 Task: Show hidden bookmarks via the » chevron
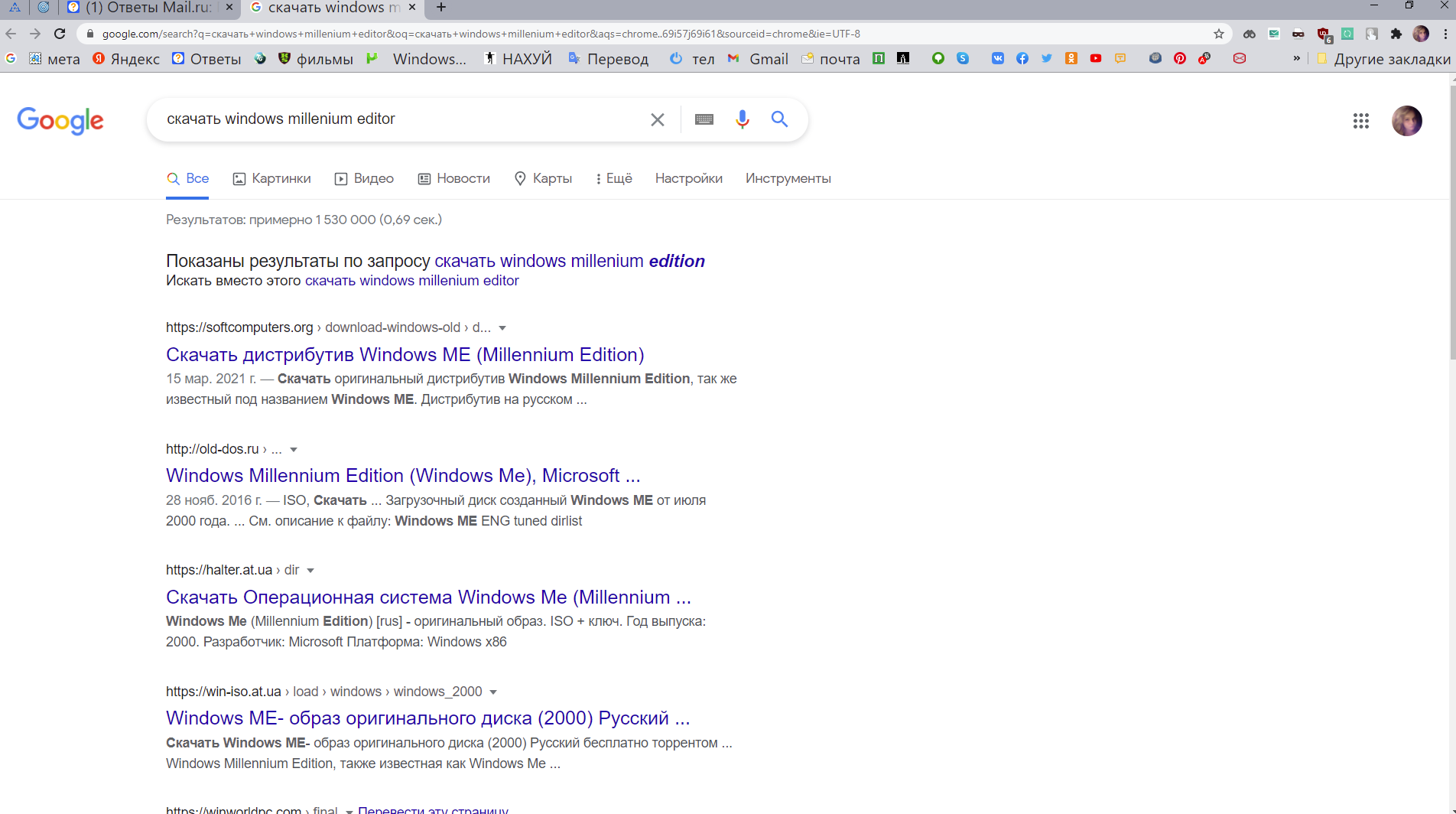point(1296,58)
